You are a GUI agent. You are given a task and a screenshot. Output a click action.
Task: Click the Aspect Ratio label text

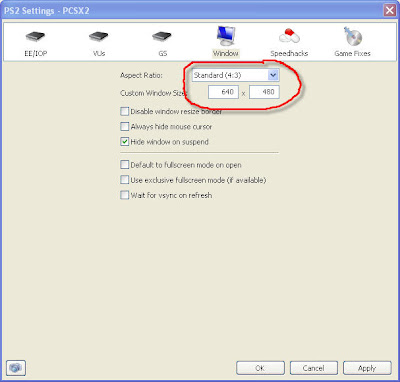click(141, 75)
